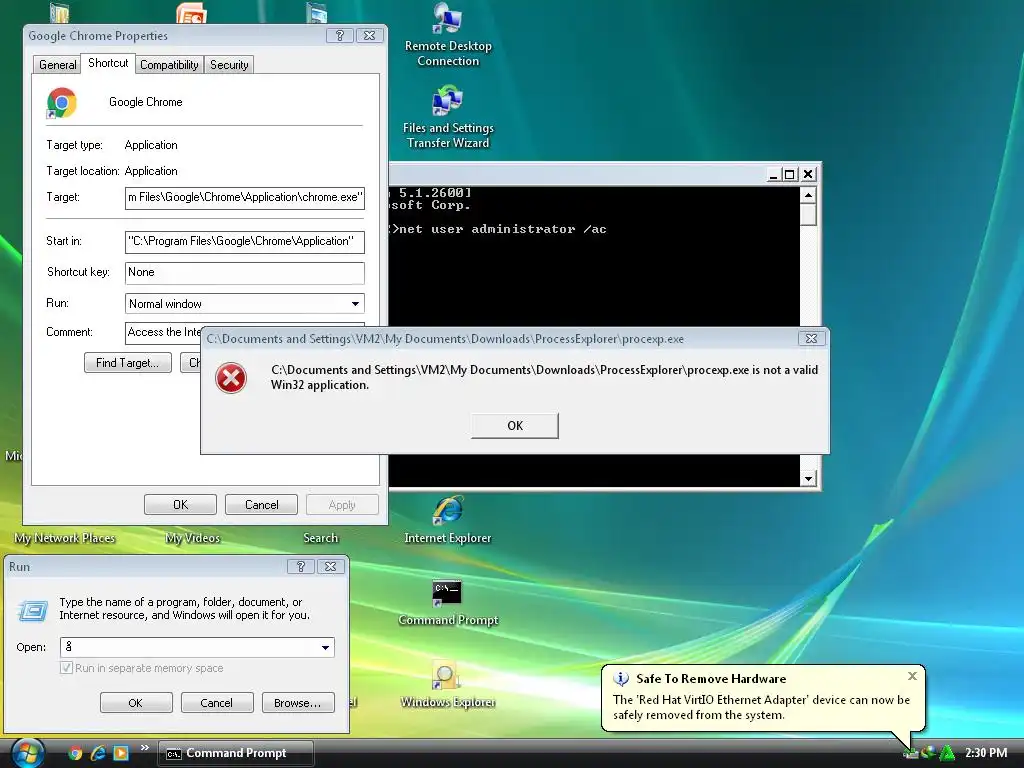
Task: Click the Target path input field
Action: pos(244,198)
